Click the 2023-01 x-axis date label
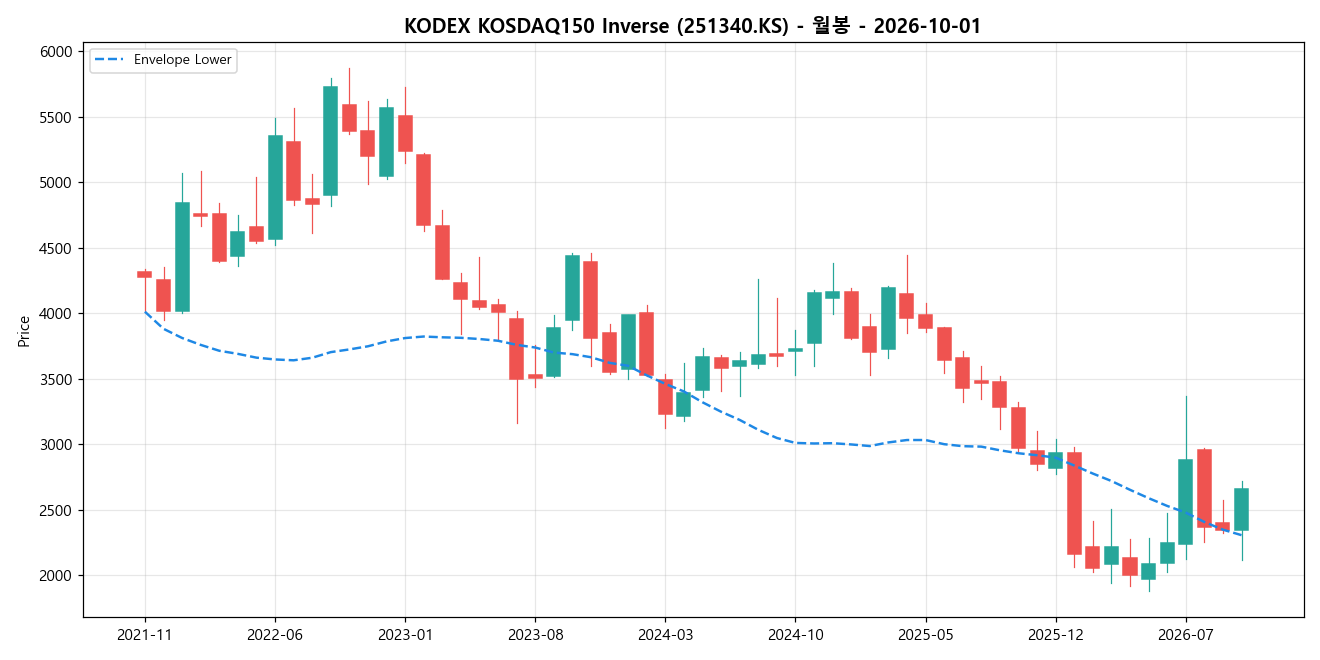The height and width of the screenshot is (660, 1320). (405, 633)
